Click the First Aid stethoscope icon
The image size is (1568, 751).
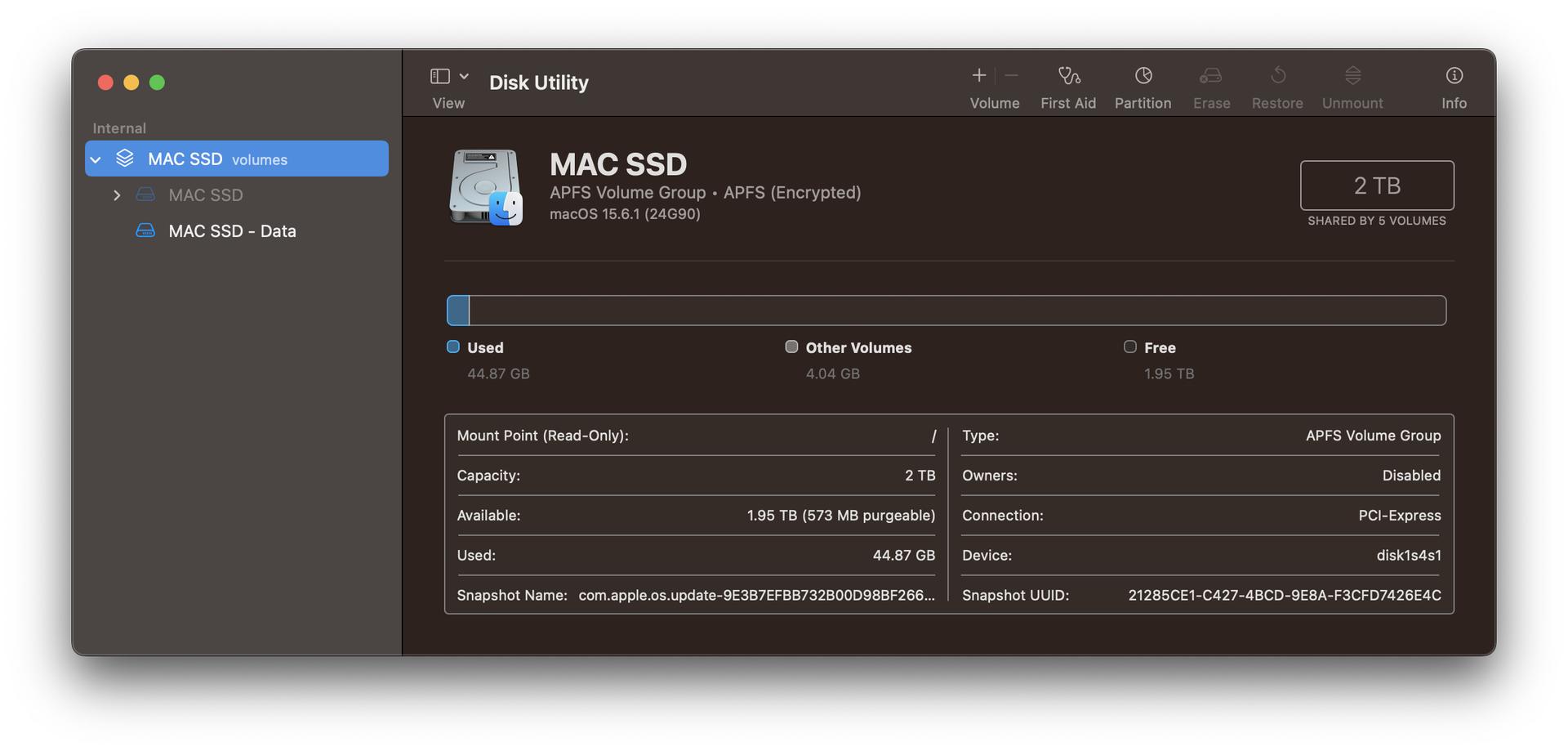tap(1068, 76)
